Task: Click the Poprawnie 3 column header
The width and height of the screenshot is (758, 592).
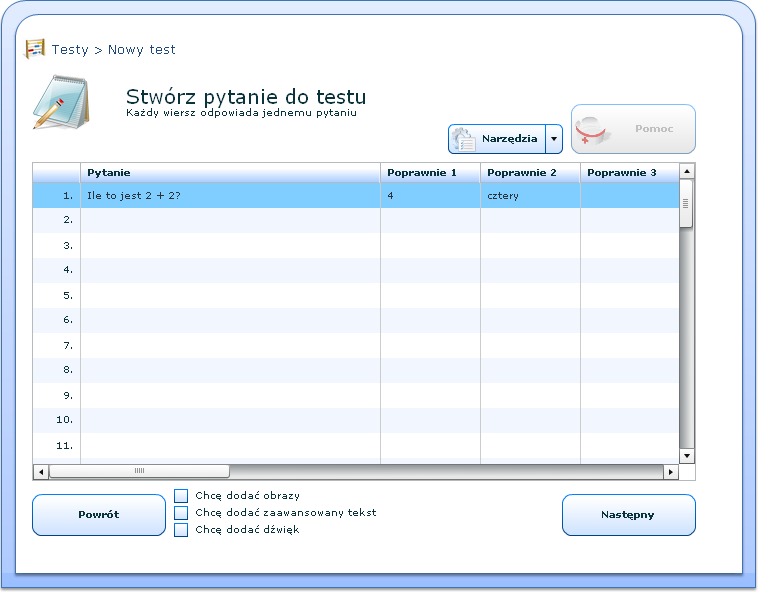Action: (630, 173)
